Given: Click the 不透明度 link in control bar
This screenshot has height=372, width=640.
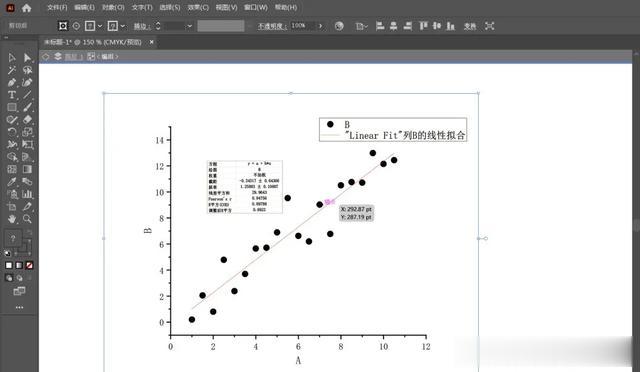Looking at the screenshot, I should tap(272, 26).
